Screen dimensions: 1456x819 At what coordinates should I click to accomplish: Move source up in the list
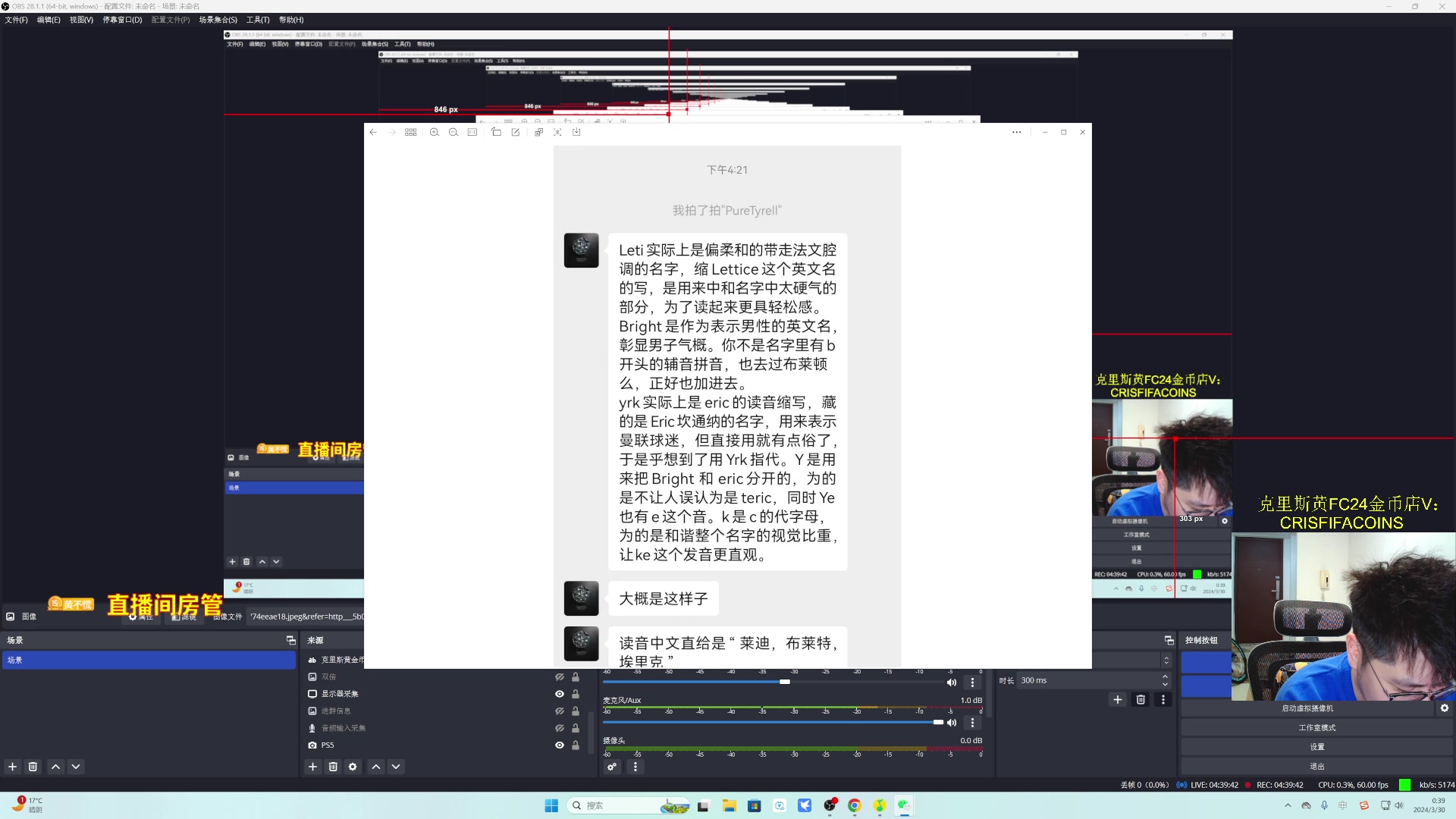click(376, 767)
